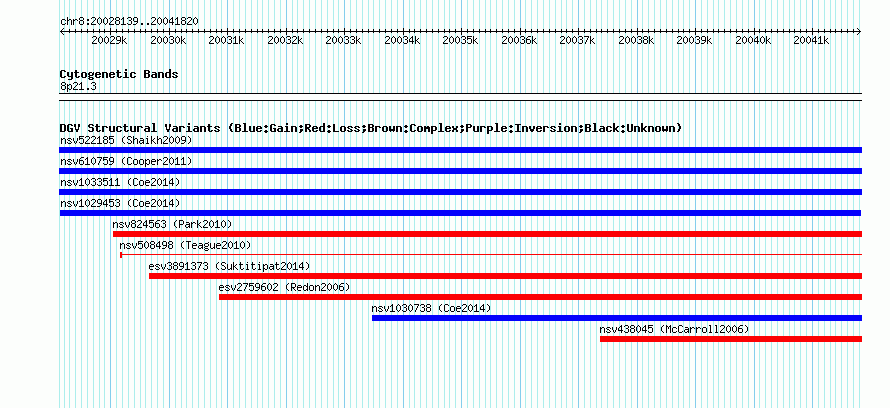Click the nsv1030738 (Coe2014) label text
890x408 pixels.
[431, 308]
